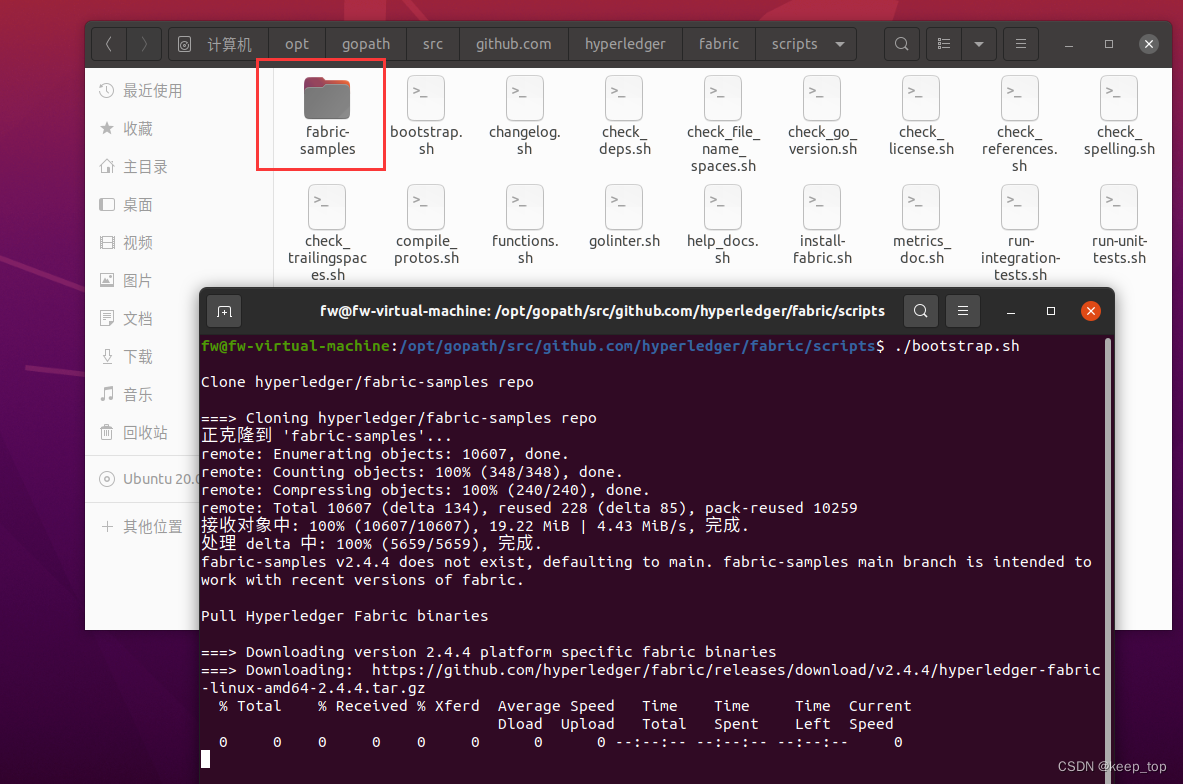Maximize the terminal window
This screenshot has height=784, width=1183.
tap(1051, 311)
